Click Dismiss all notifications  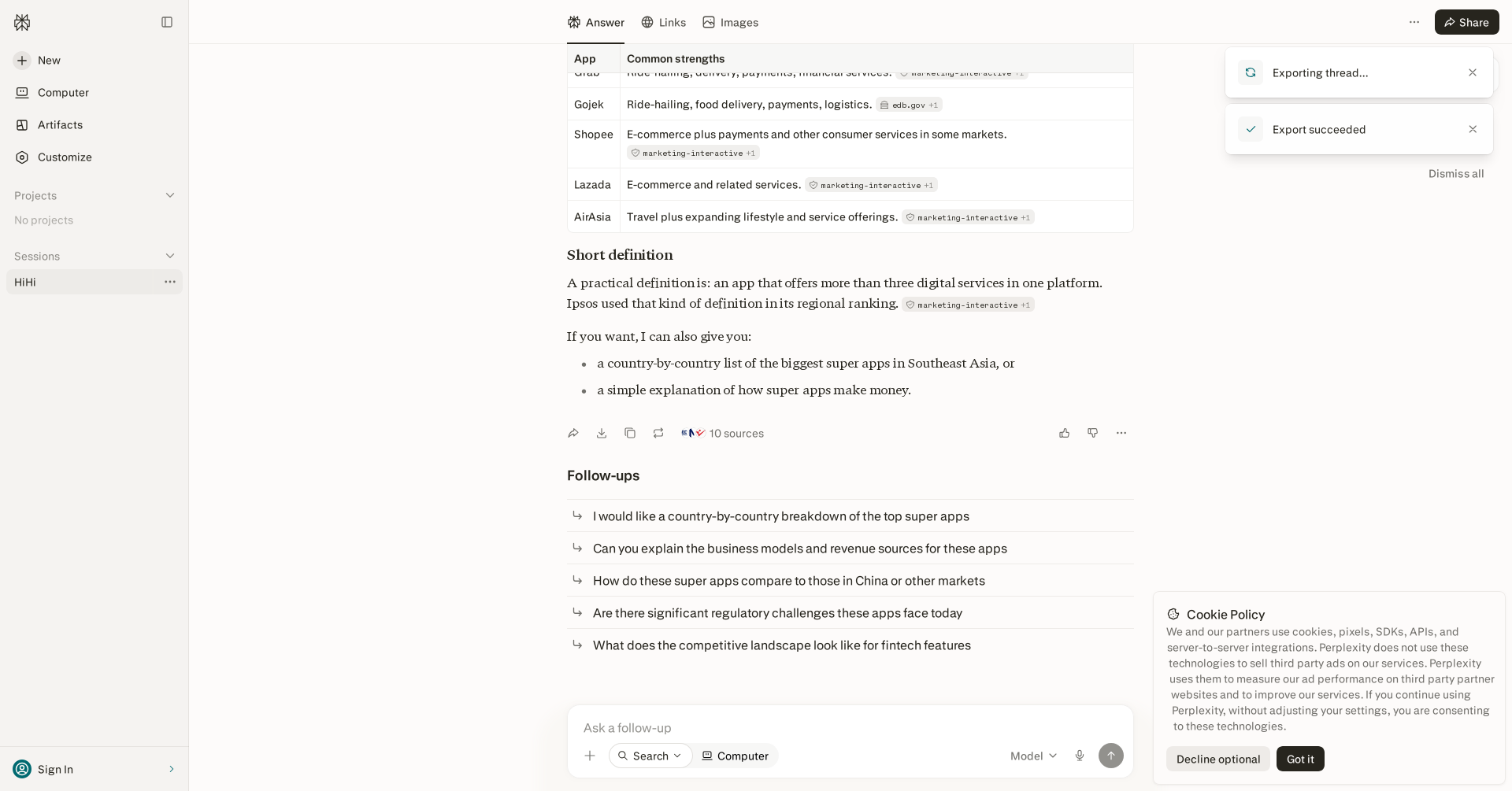(x=1456, y=173)
